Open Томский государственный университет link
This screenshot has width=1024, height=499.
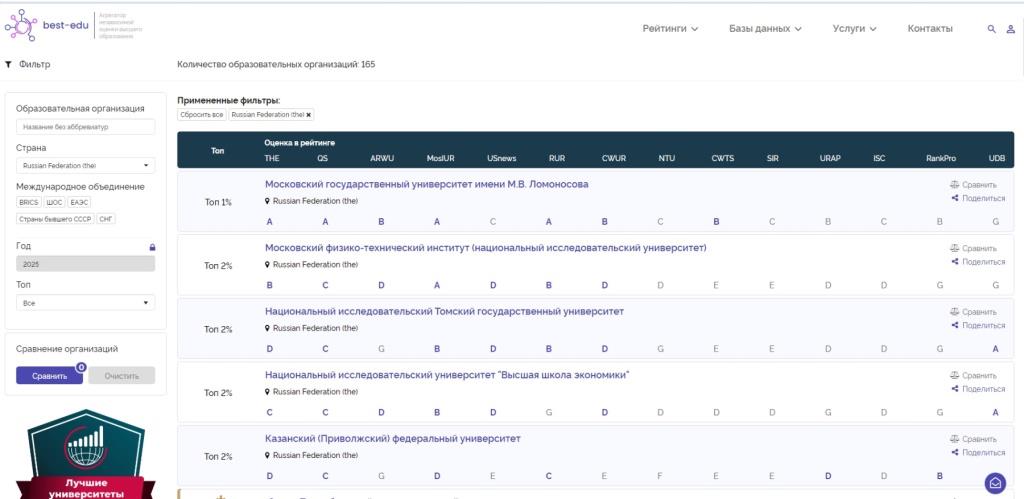(444, 312)
